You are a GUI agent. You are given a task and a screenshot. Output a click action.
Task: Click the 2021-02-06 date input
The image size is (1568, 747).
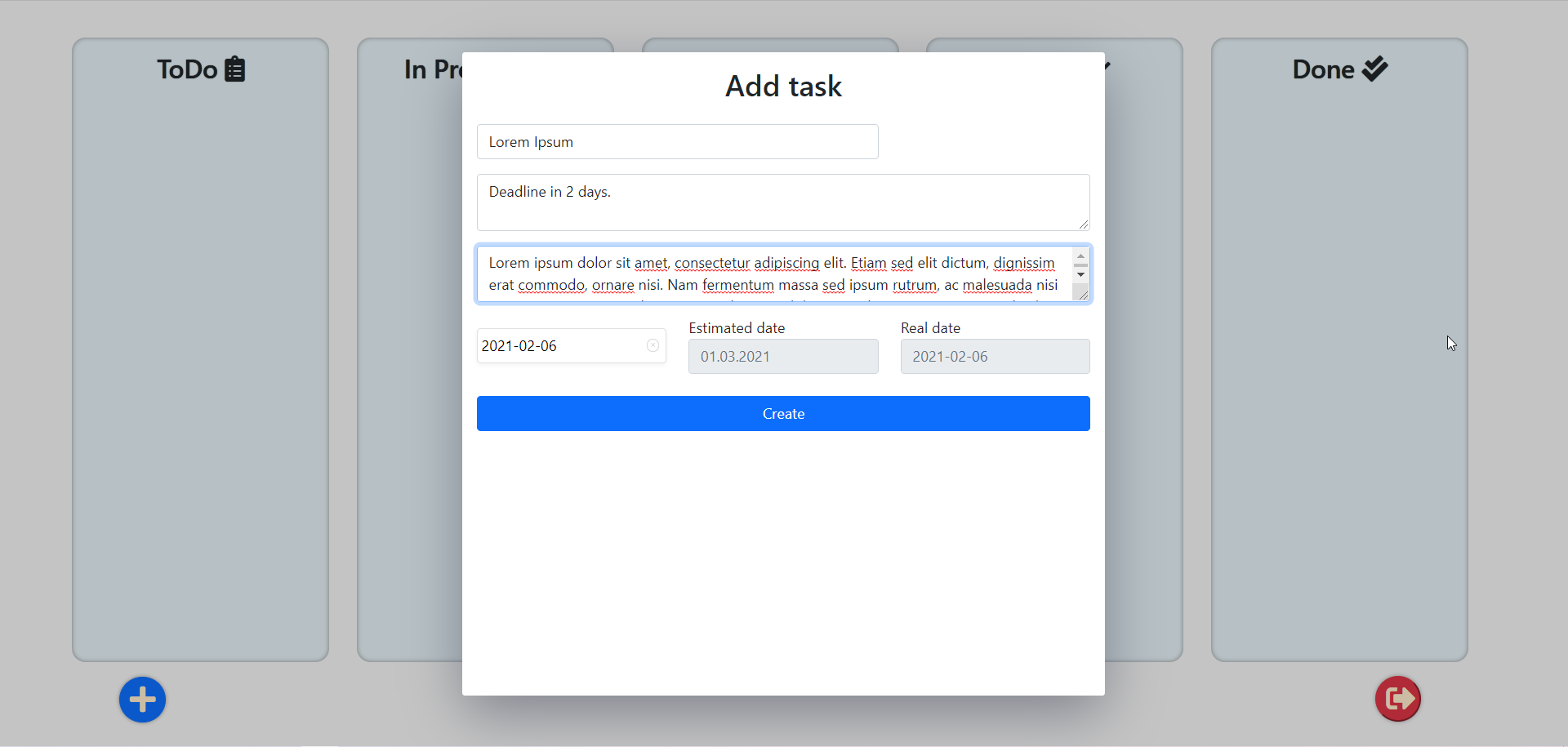[572, 346]
